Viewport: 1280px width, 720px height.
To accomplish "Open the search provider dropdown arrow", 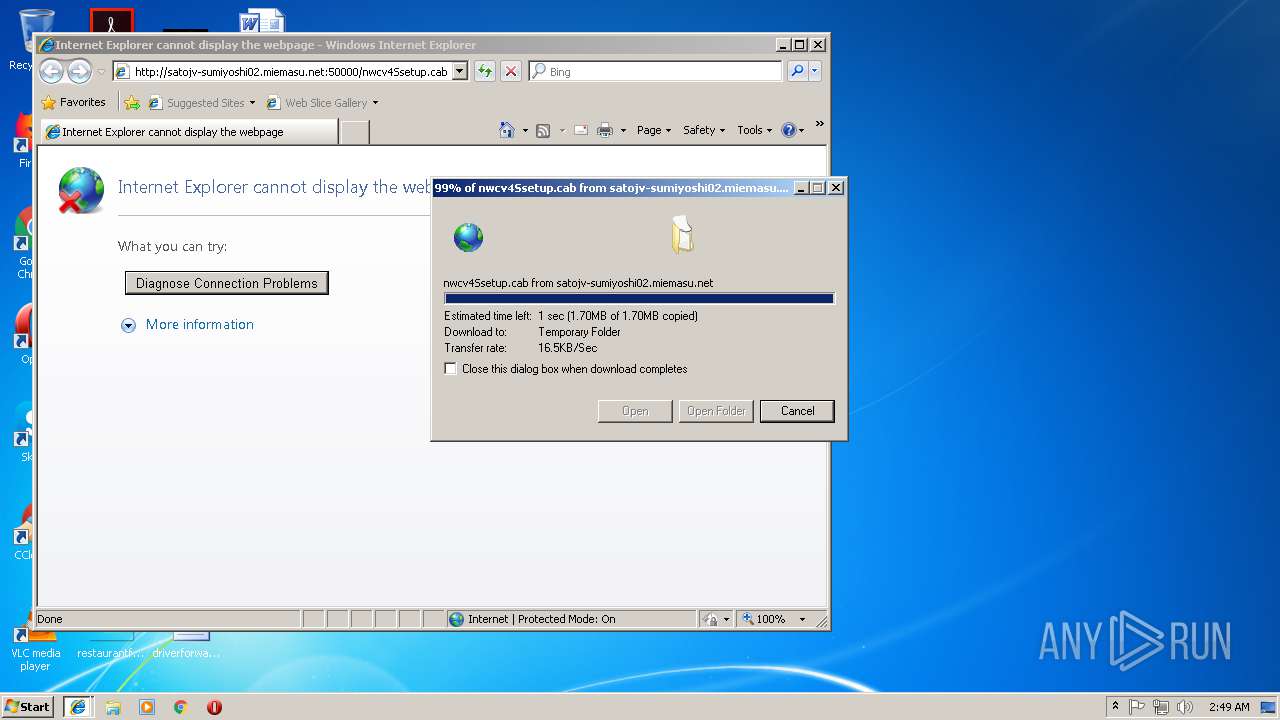I will [x=815, y=71].
